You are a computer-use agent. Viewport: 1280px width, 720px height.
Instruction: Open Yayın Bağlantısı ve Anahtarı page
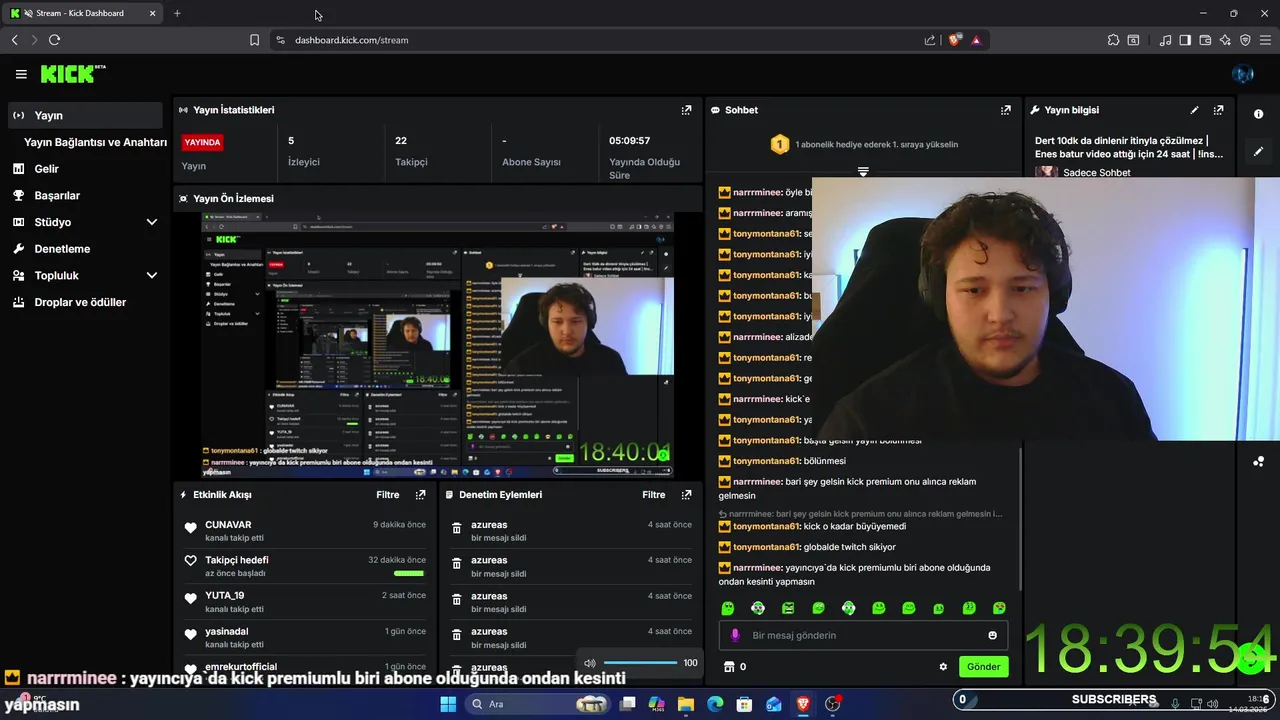click(95, 142)
